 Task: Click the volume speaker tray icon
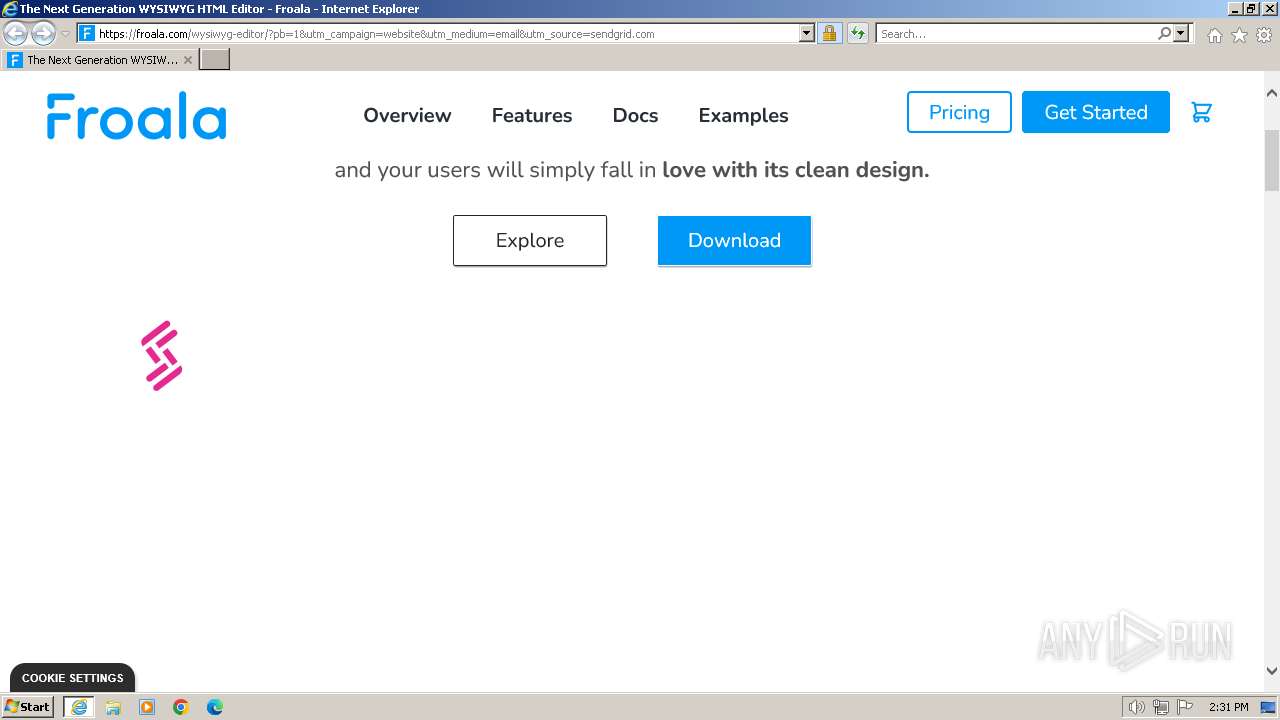(1137, 707)
